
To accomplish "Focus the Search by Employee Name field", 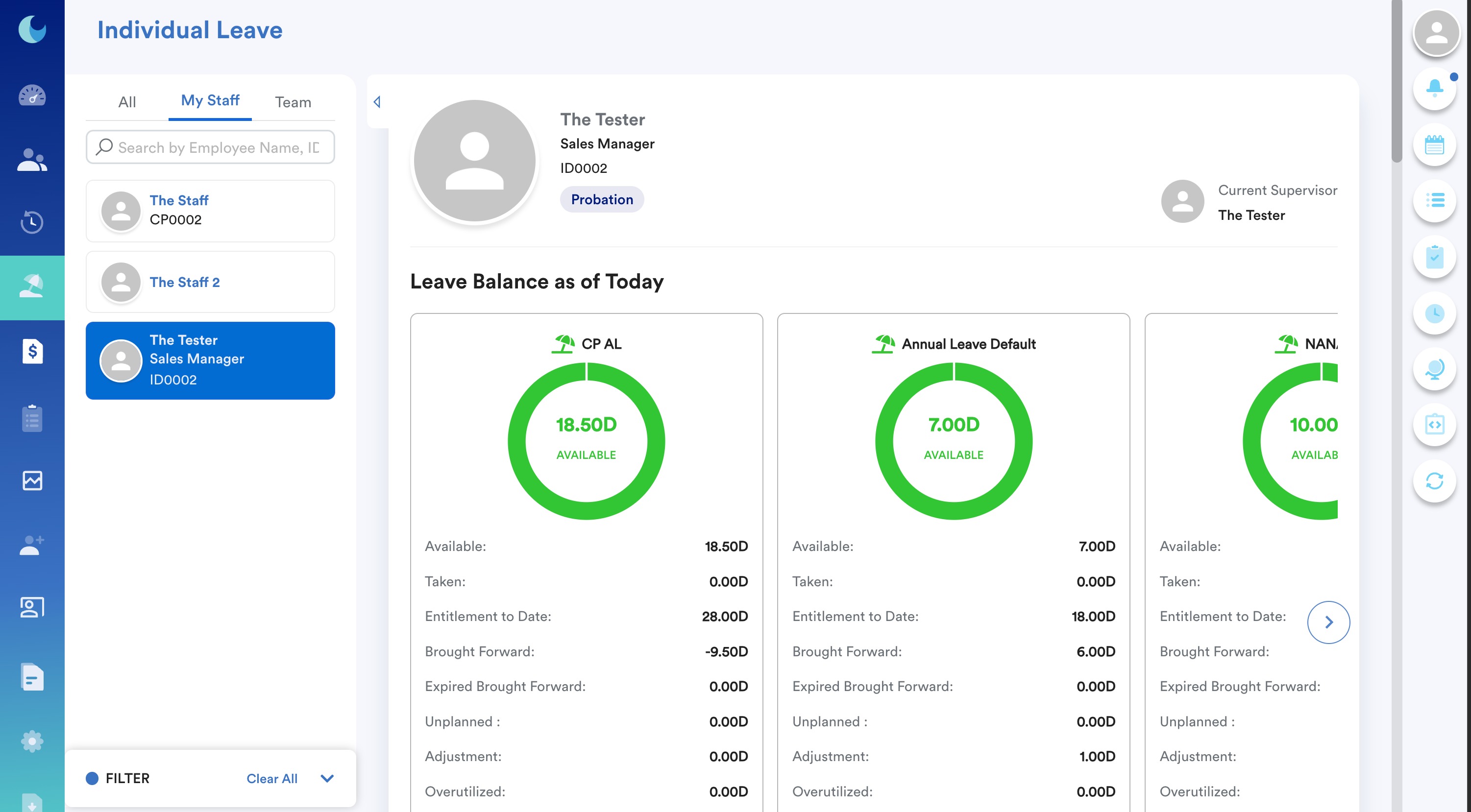I will click(x=210, y=147).
